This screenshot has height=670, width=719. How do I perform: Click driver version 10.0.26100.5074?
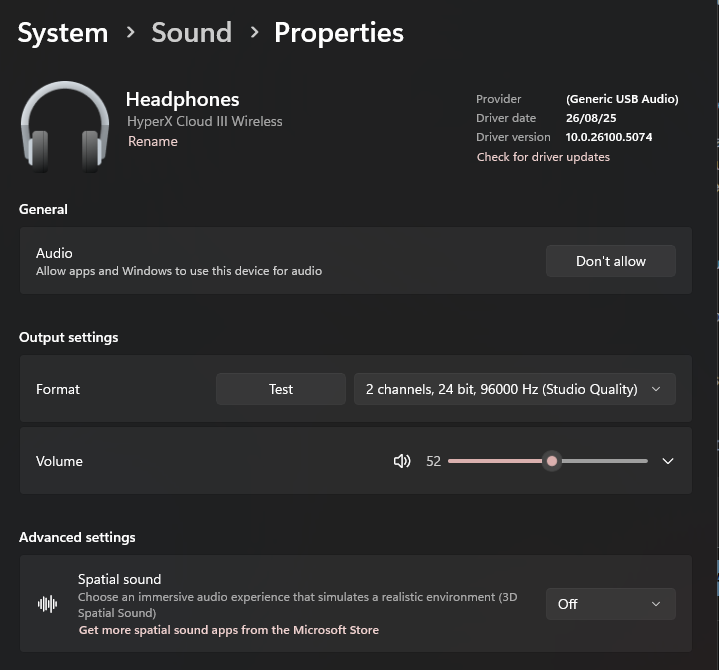(x=608, y=137)
